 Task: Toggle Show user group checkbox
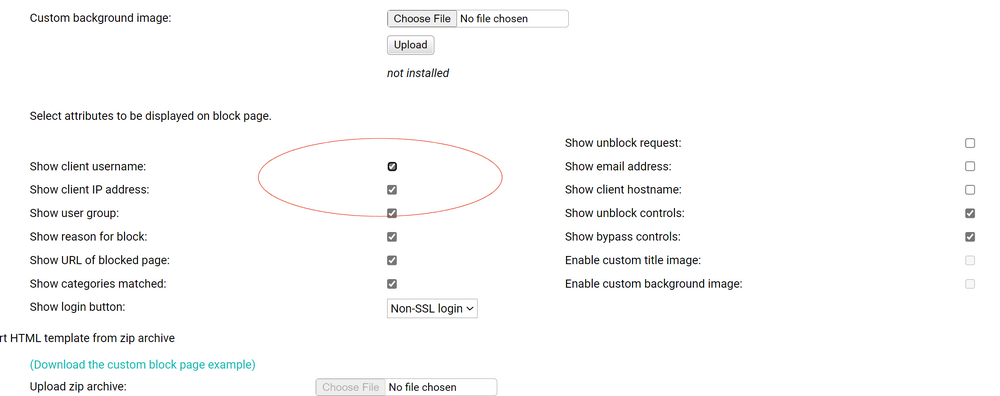coord(392,214)
